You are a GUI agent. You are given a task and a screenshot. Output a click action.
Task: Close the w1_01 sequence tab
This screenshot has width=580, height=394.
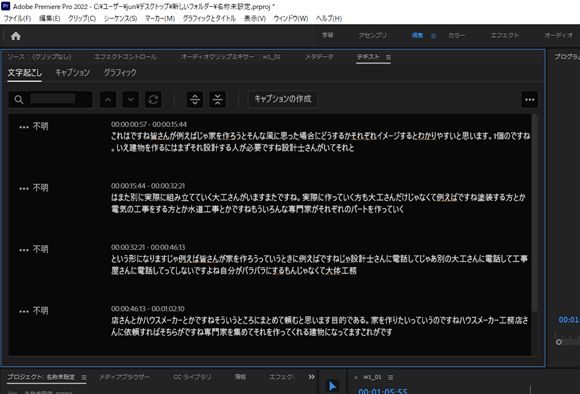pyautogui.click(x=356, y=378)
